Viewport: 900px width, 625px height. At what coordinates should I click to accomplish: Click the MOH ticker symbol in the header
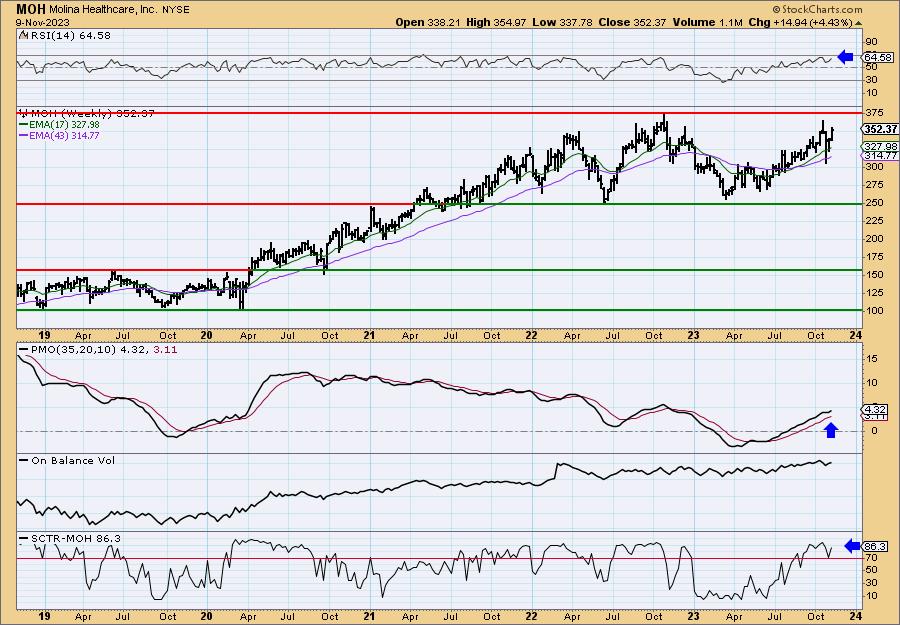[30, 9]
